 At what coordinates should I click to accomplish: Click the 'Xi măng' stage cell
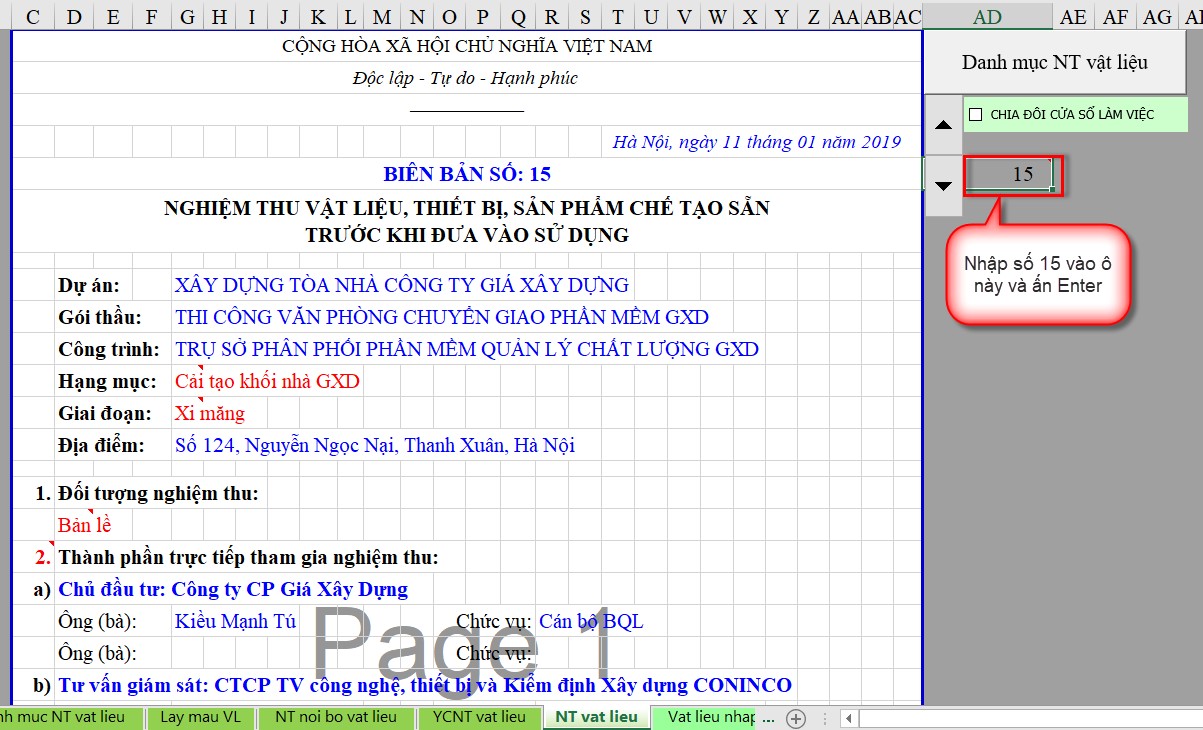tap(209, 413)
